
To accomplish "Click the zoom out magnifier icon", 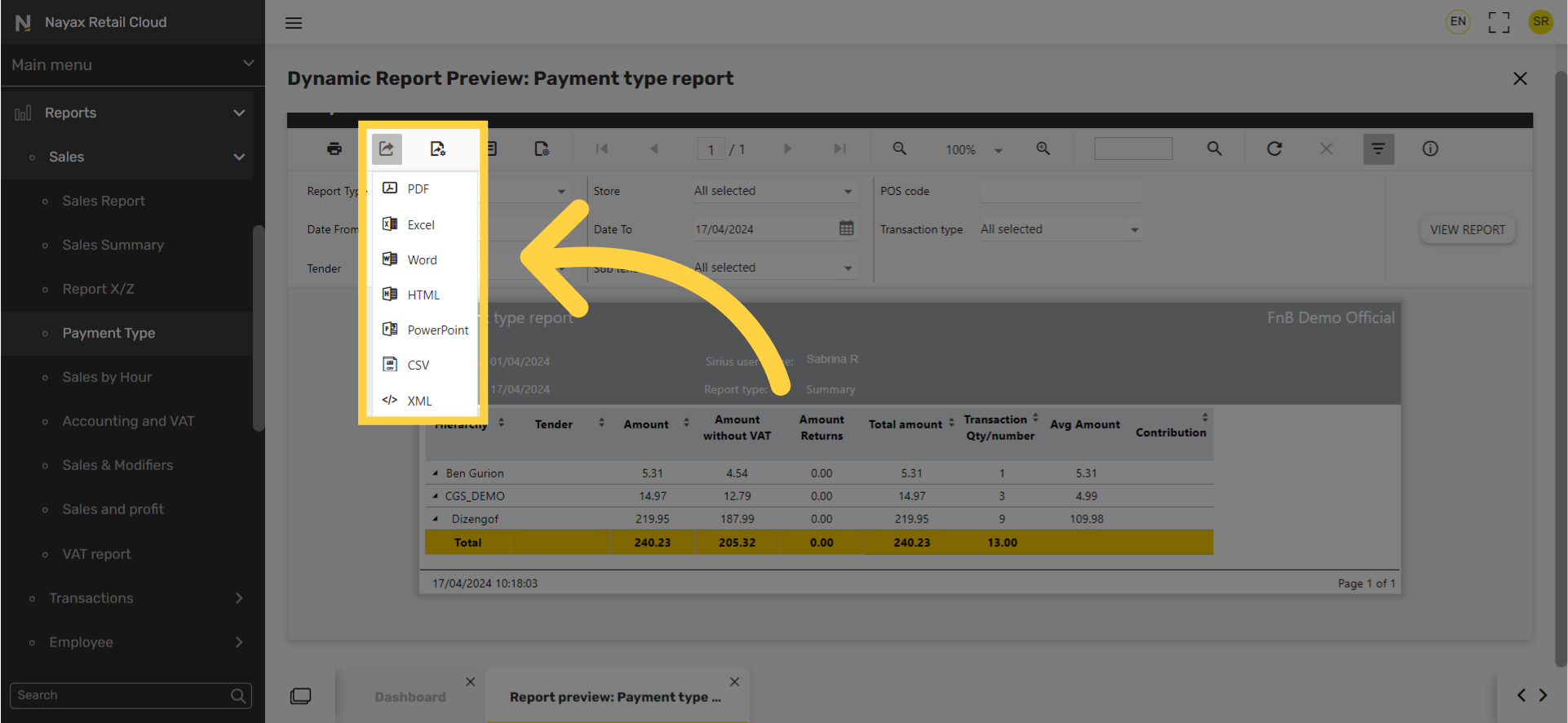I will click(899, 149).
